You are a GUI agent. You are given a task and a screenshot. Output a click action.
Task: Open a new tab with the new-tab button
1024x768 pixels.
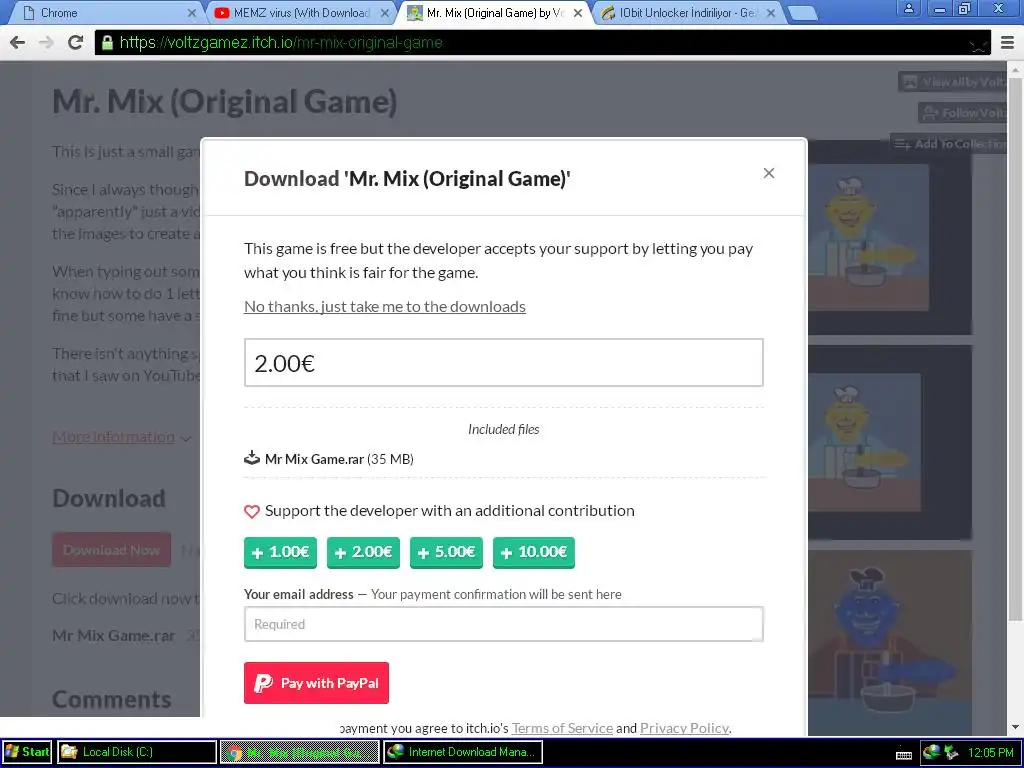pyautogui.click(x=802, y=13)
